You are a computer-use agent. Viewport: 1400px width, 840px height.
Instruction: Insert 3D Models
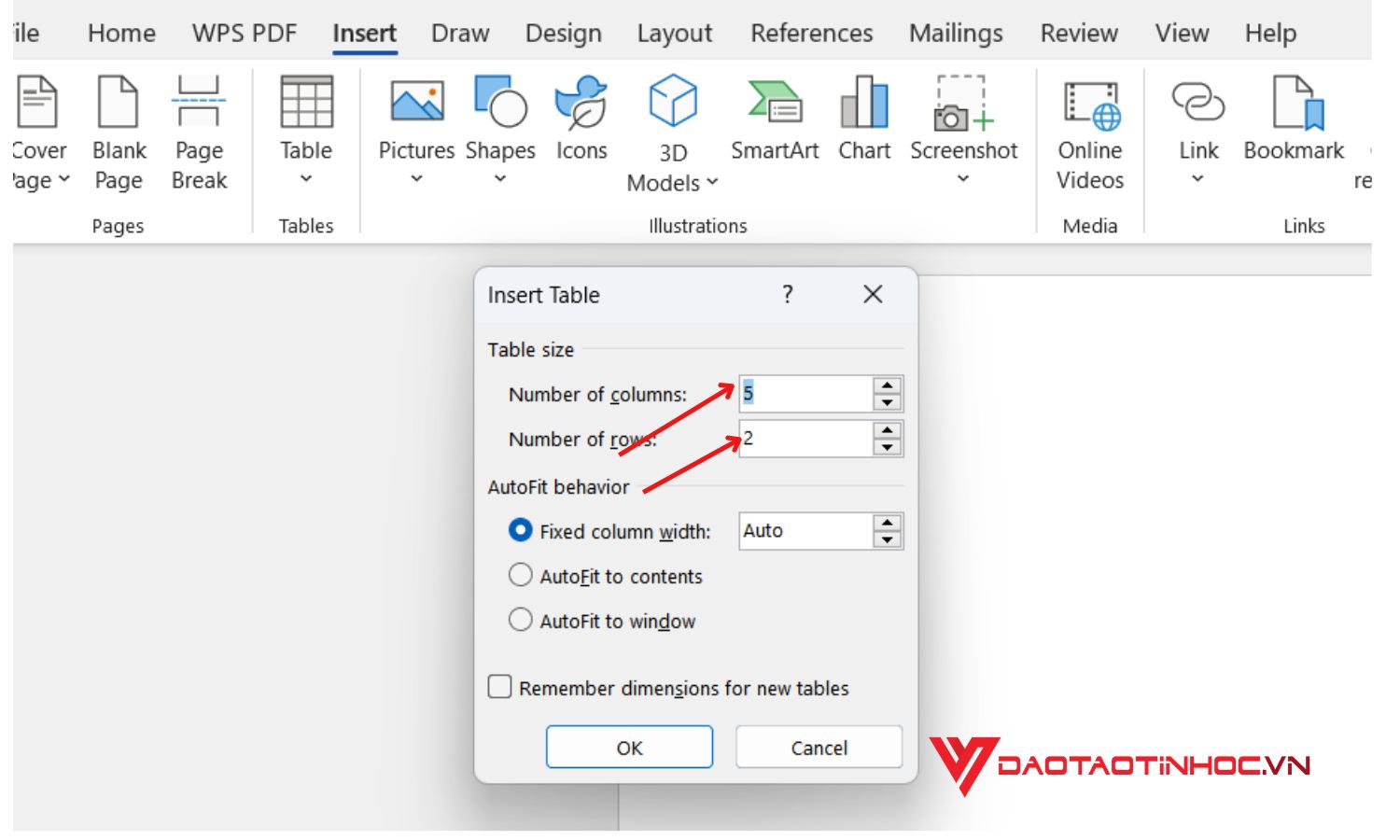[673, 133]
